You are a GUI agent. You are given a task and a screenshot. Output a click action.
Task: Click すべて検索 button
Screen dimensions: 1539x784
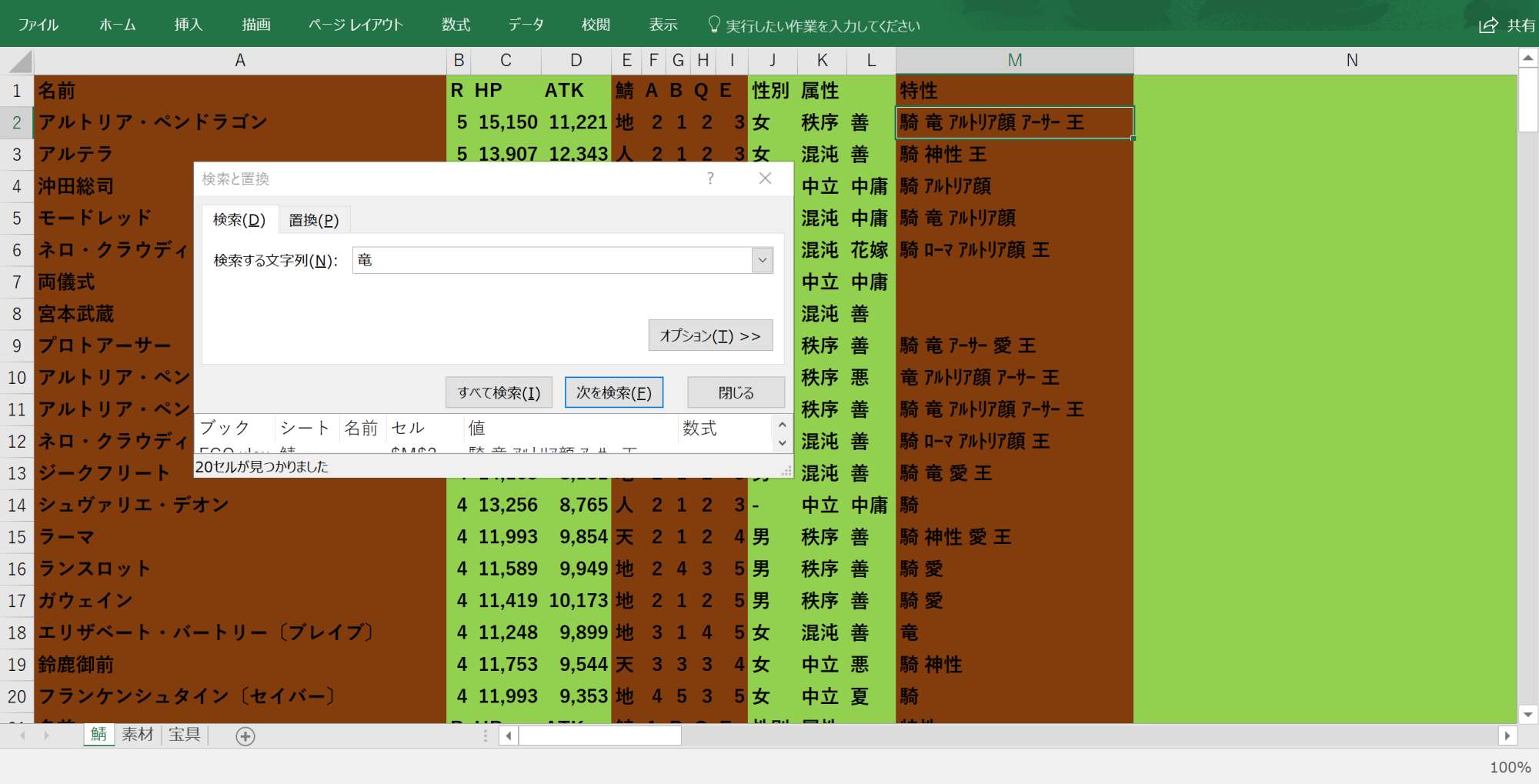pos(499,392)
